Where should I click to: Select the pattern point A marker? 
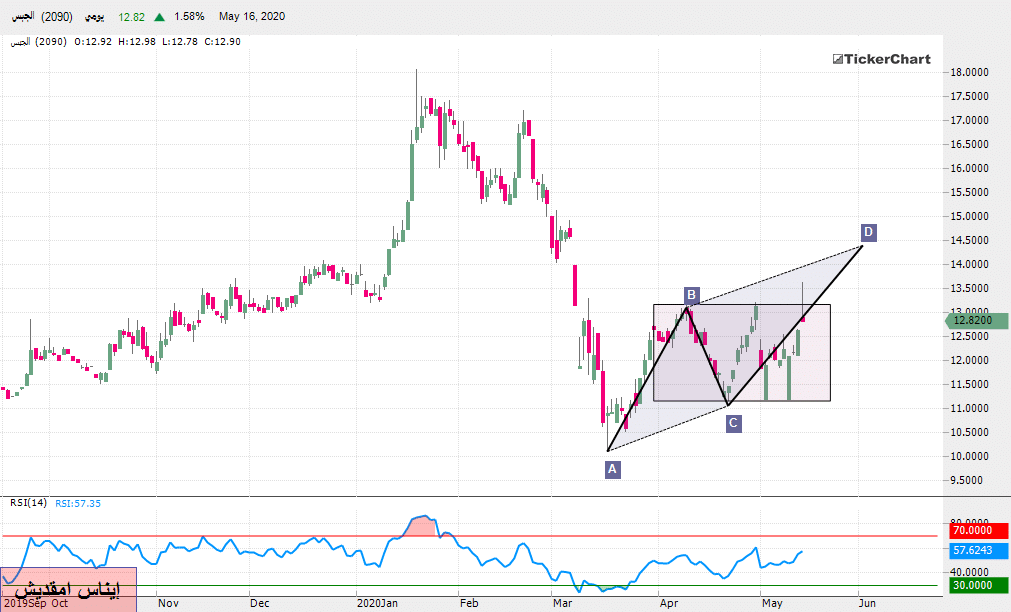coord(613,468)
